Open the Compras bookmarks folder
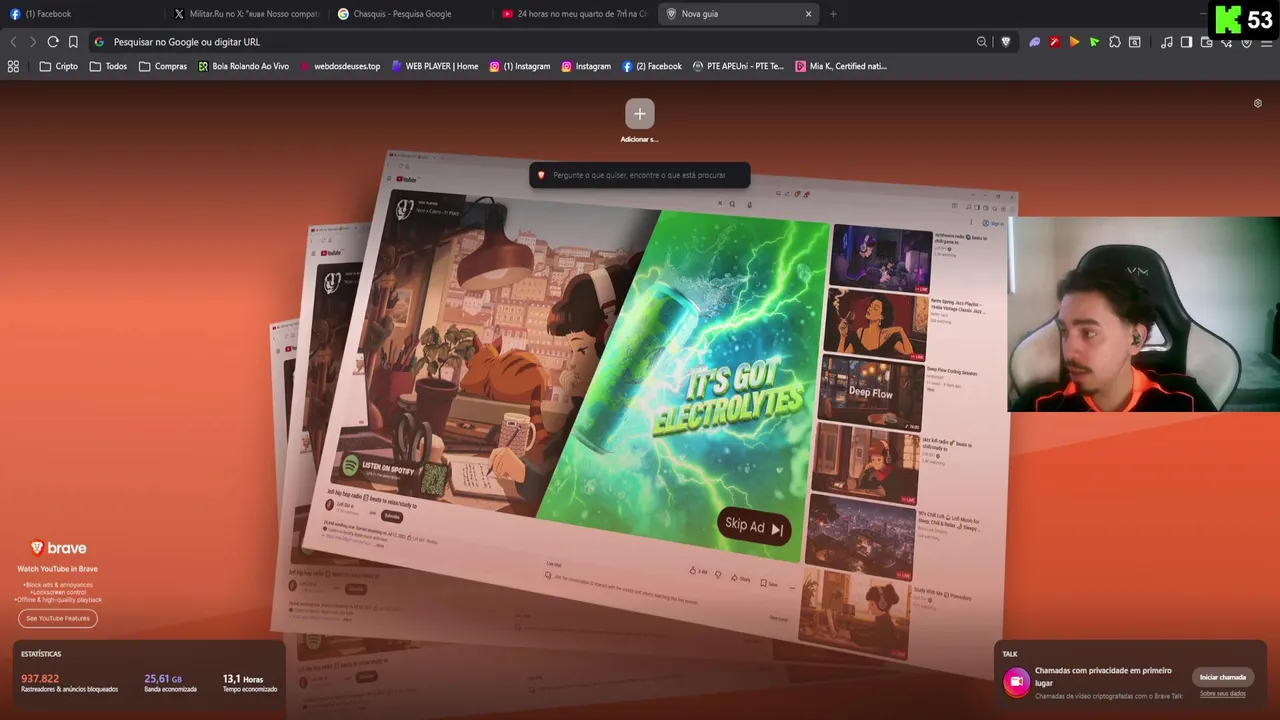Viewport: 1280px width, 720px height. point(163,66)
